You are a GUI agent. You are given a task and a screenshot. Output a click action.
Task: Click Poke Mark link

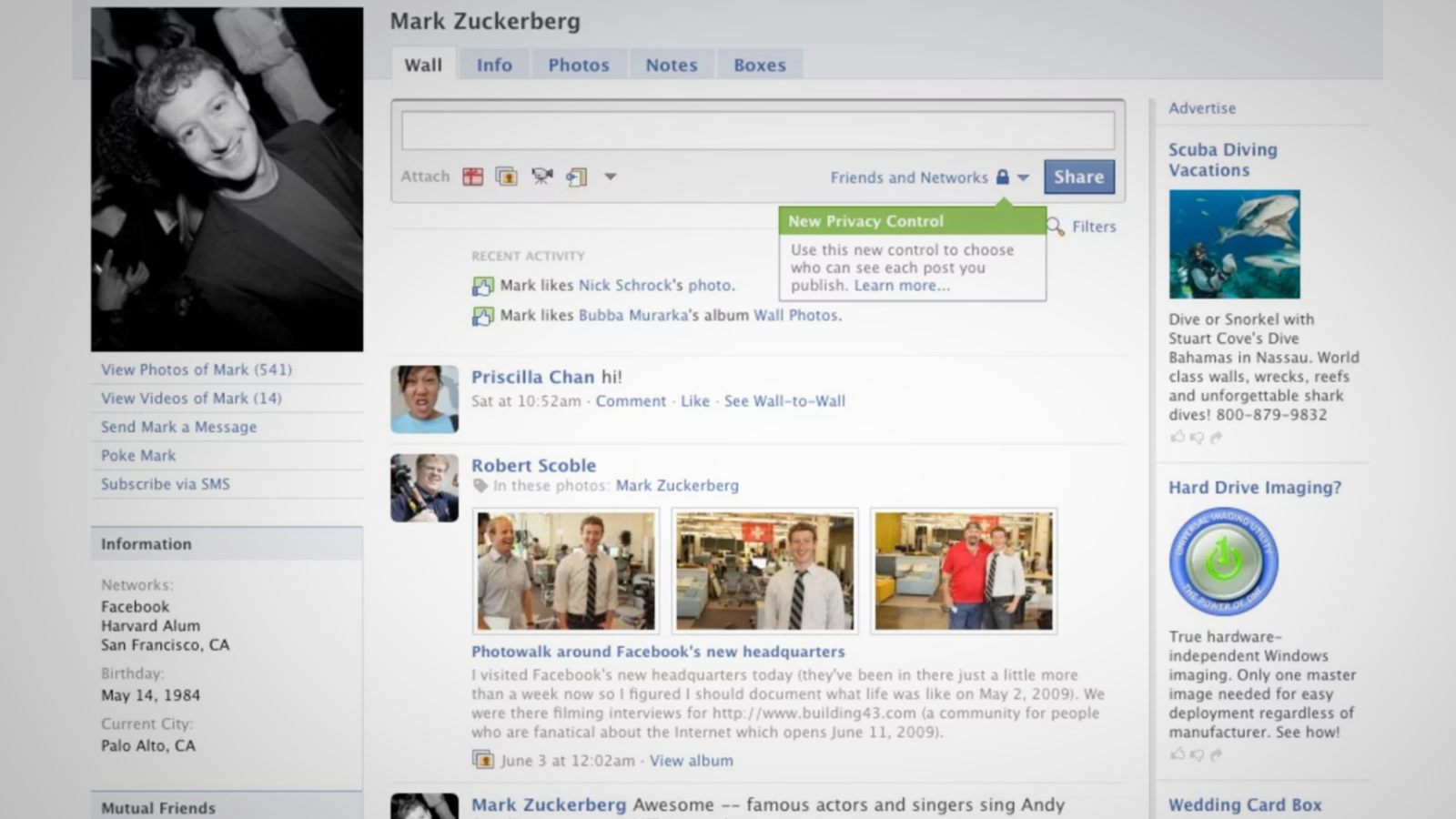coord(138,455)
